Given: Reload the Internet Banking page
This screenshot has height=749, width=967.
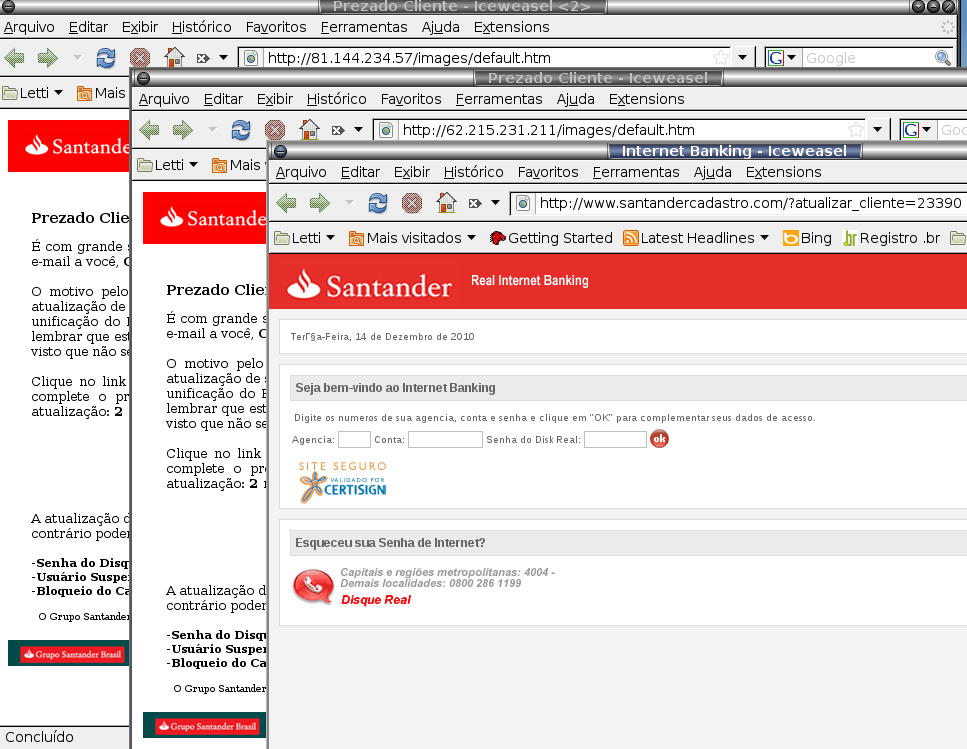Looking at the screenshot, I should tap(377, 203).
